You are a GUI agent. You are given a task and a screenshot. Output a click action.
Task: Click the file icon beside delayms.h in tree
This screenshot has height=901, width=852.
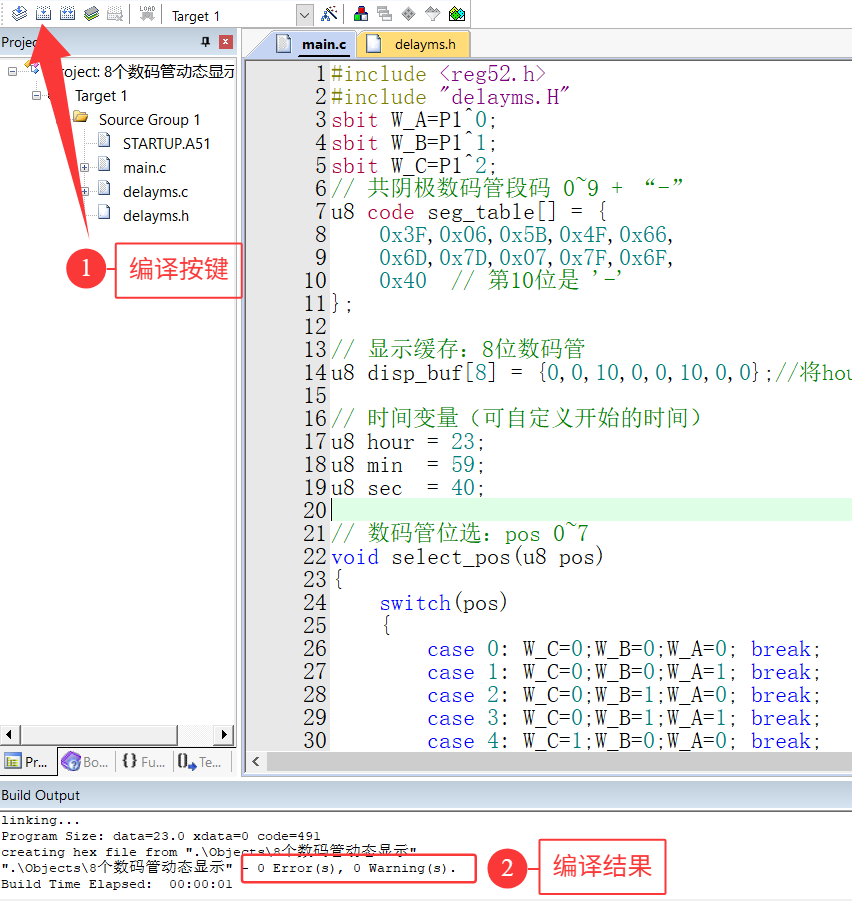(x=104, y=213)
